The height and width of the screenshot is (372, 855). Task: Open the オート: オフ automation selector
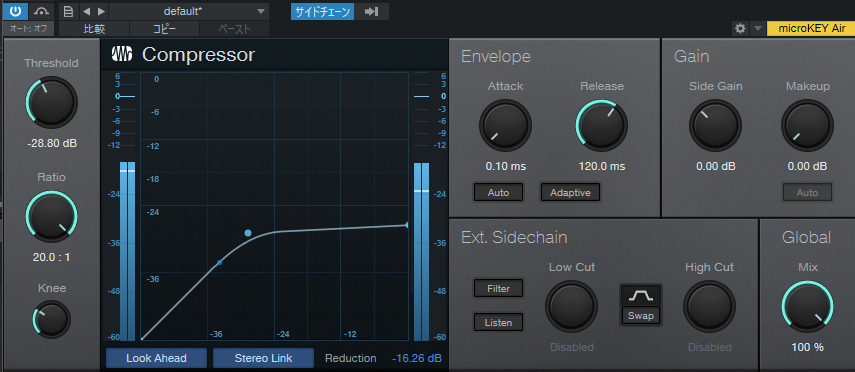(28, 28)
